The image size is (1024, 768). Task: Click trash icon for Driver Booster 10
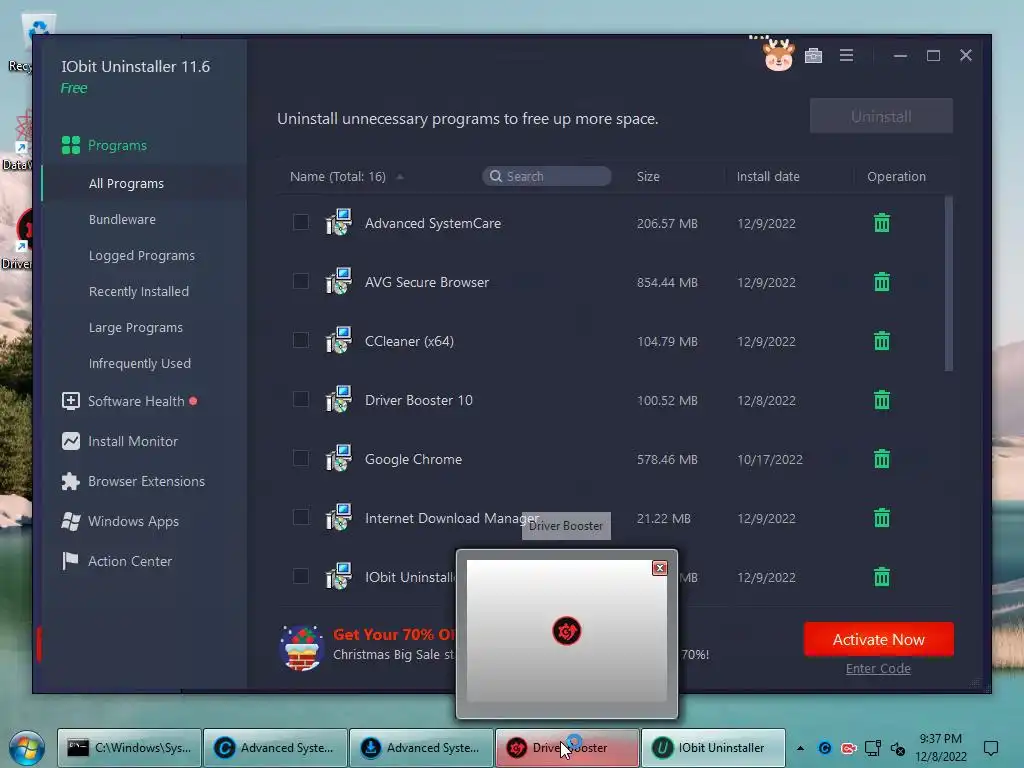pyautogui.click(x=882, y=400)
